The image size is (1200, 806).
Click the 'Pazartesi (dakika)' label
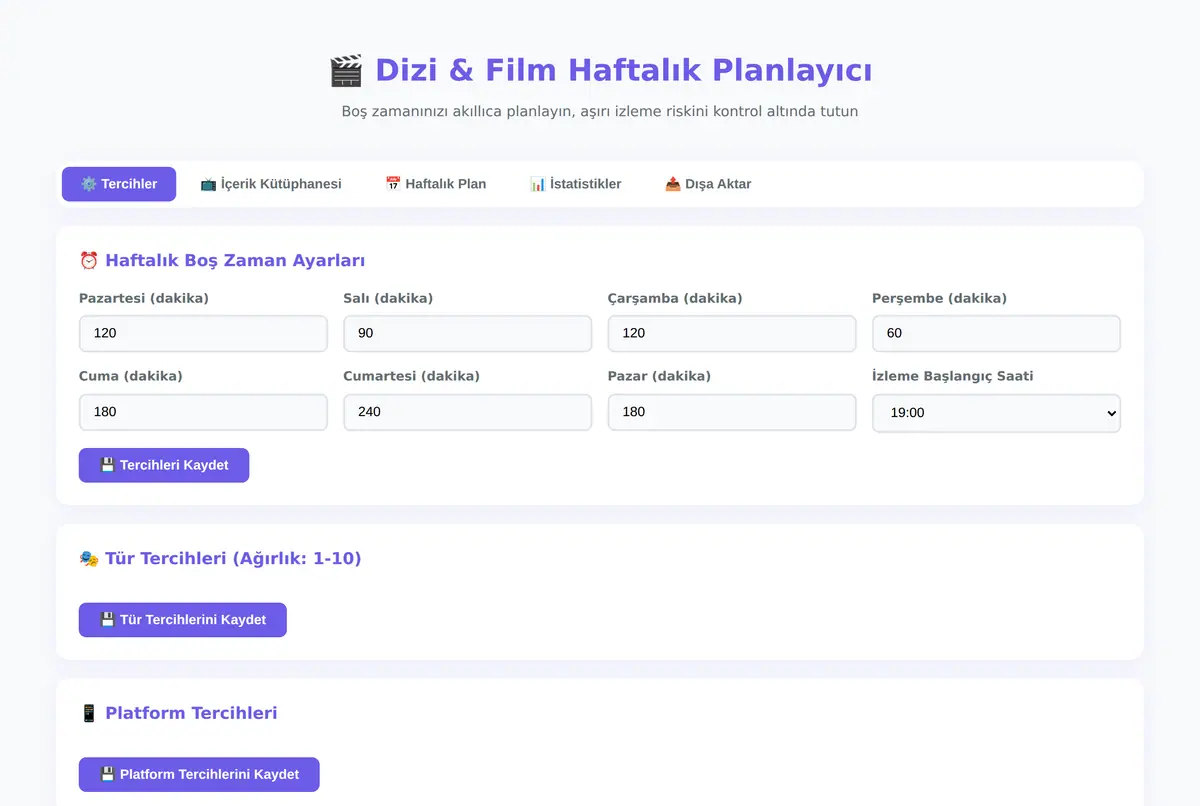(x=144, y=298)
